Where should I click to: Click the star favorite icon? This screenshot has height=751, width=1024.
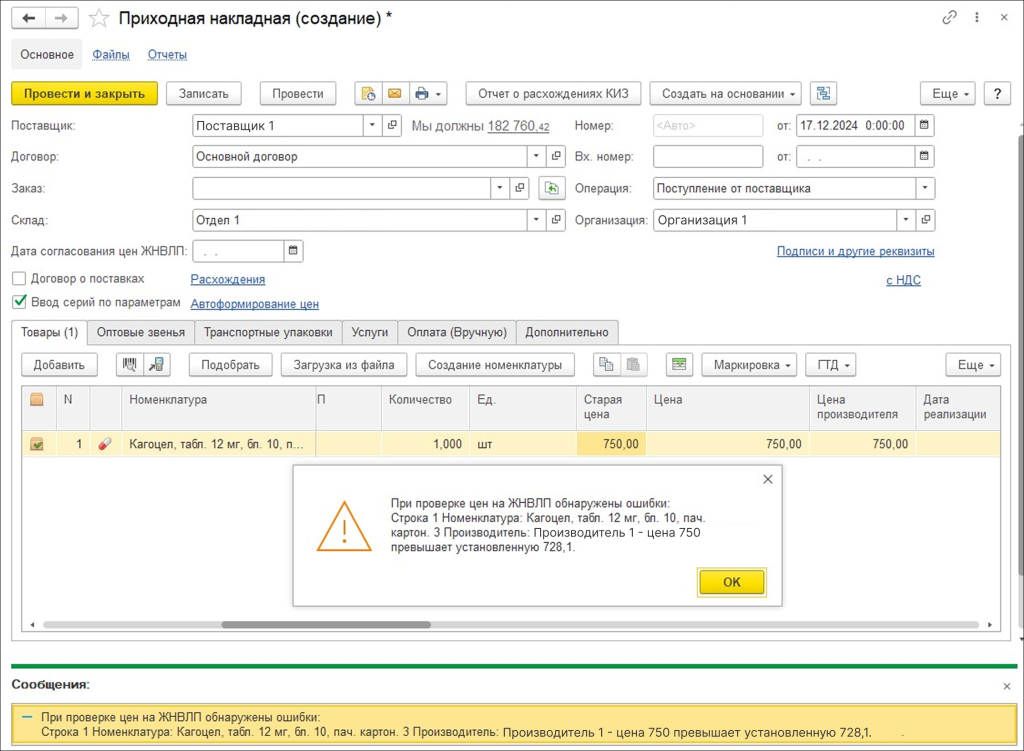click(x=98, y=18)
